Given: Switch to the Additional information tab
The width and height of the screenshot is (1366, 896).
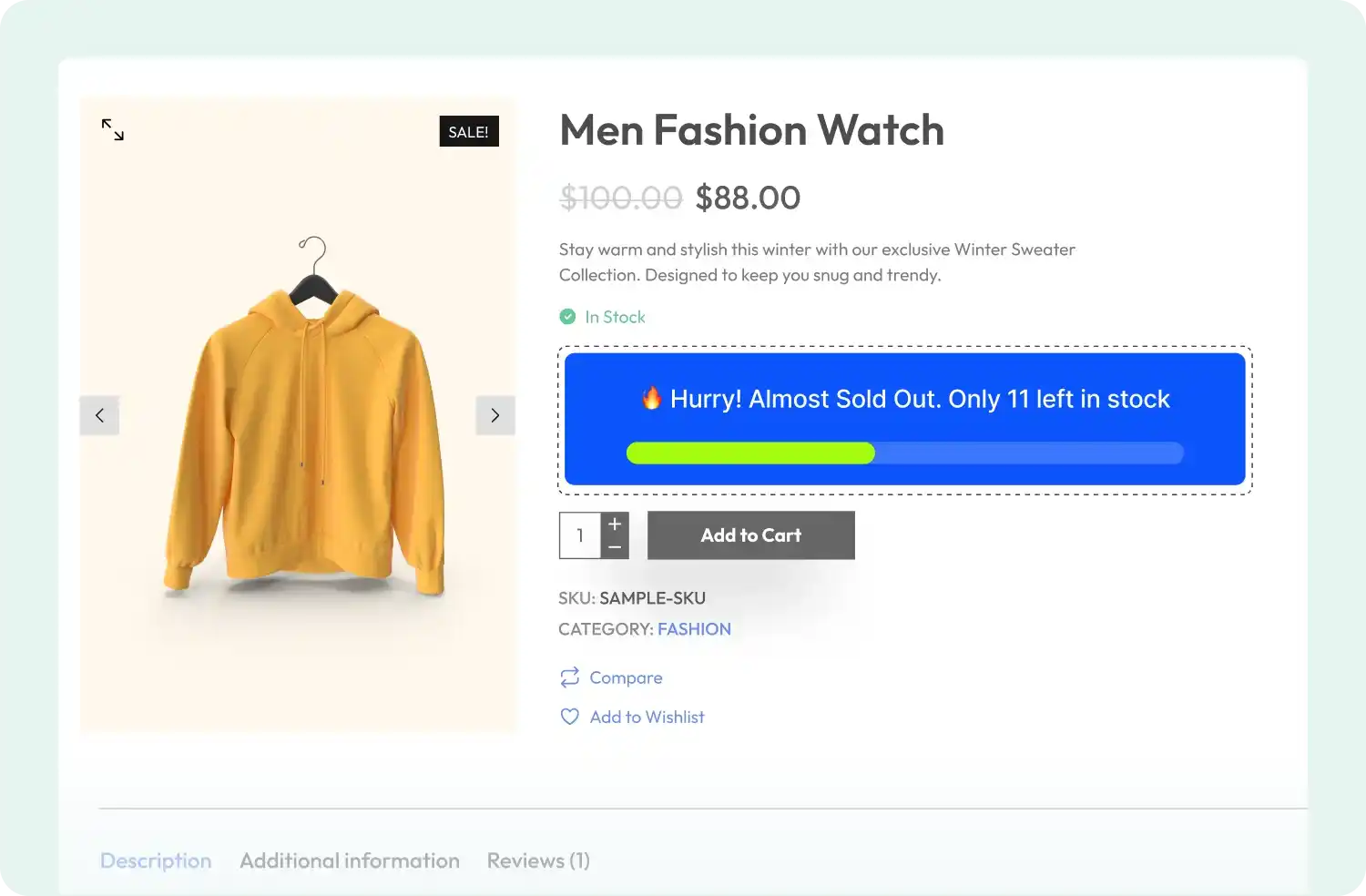Looking at the screenshot, I should coord(349,860).
